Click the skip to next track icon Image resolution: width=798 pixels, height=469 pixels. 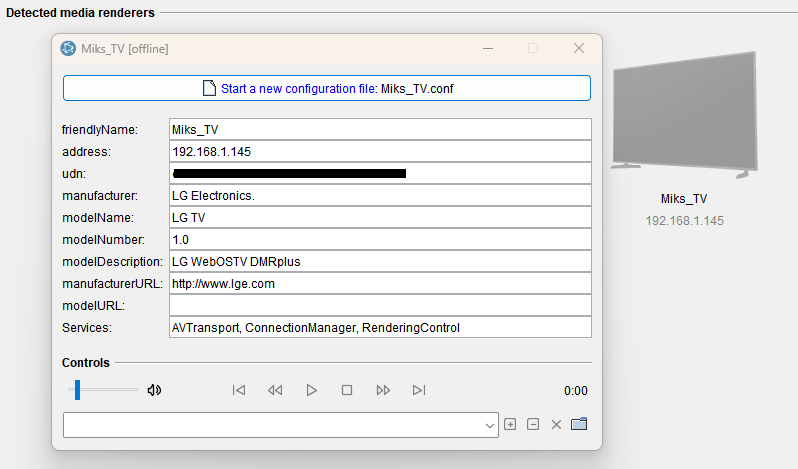click(x=419, y=390)
